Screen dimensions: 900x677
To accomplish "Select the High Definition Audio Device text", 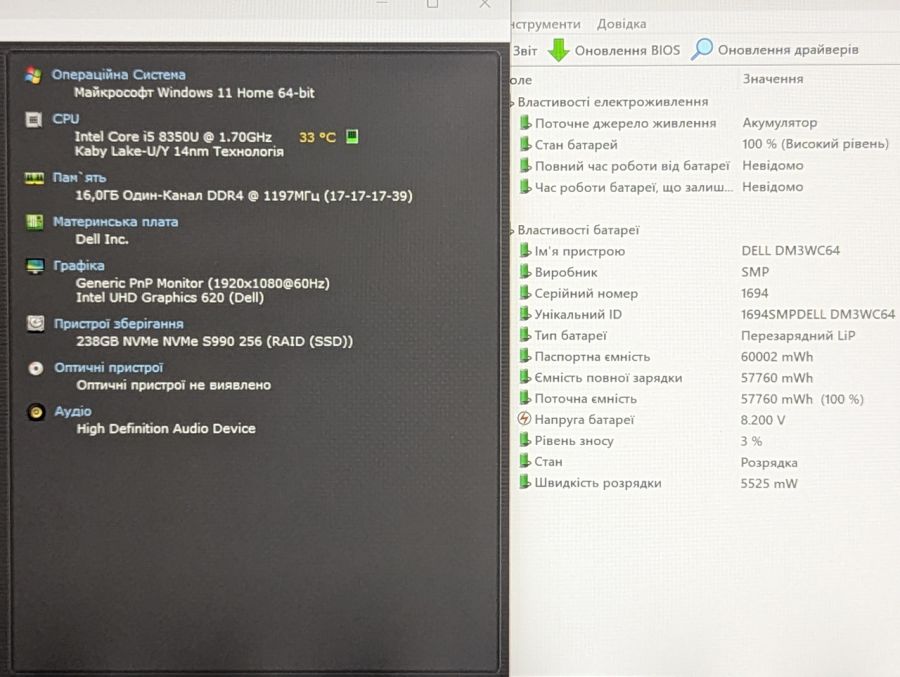I will pyautogui.click(x=166, y=428).
